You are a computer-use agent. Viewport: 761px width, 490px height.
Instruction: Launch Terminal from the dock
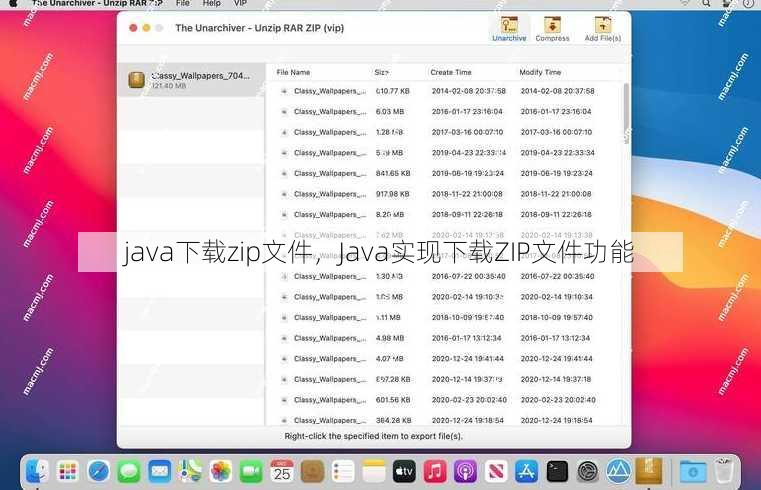pos(557,471)
